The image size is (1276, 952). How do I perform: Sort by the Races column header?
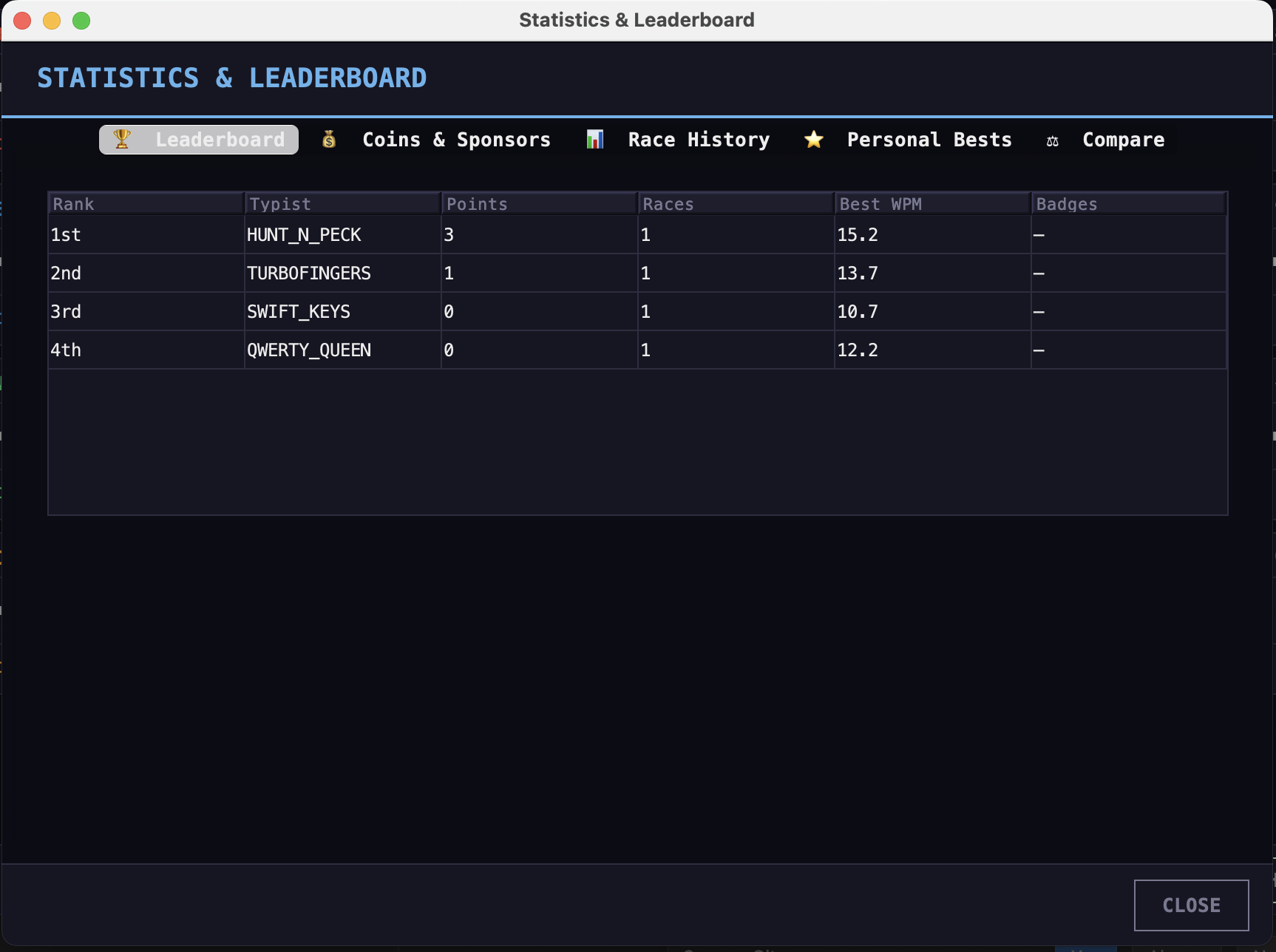[x=736, y=204]
